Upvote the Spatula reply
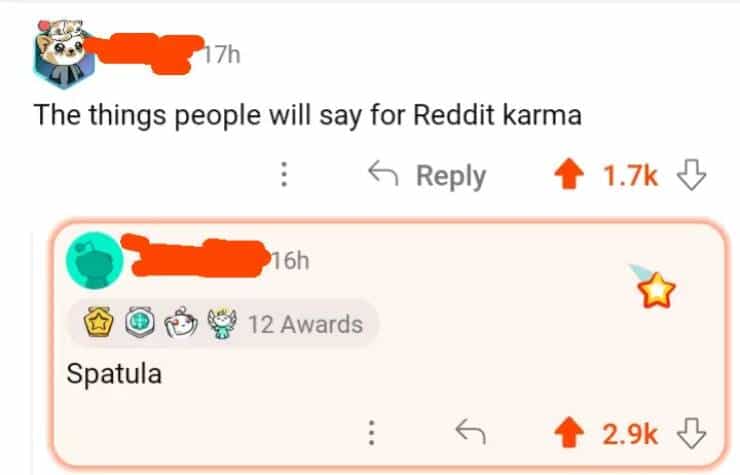This screenshot has height=475, width=740. 569,432
